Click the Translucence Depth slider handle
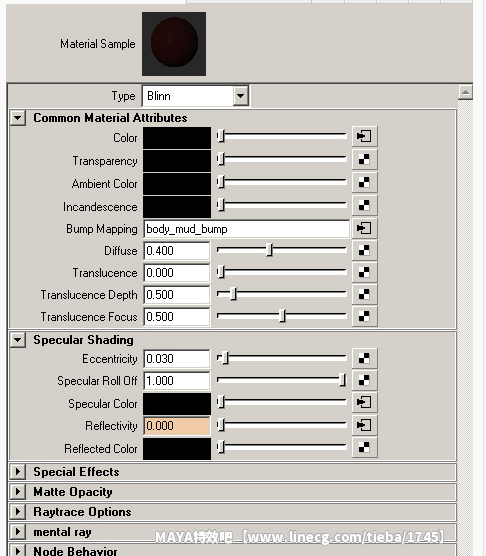The width and height of the screenshot is (486, 556). pos(233,294)
